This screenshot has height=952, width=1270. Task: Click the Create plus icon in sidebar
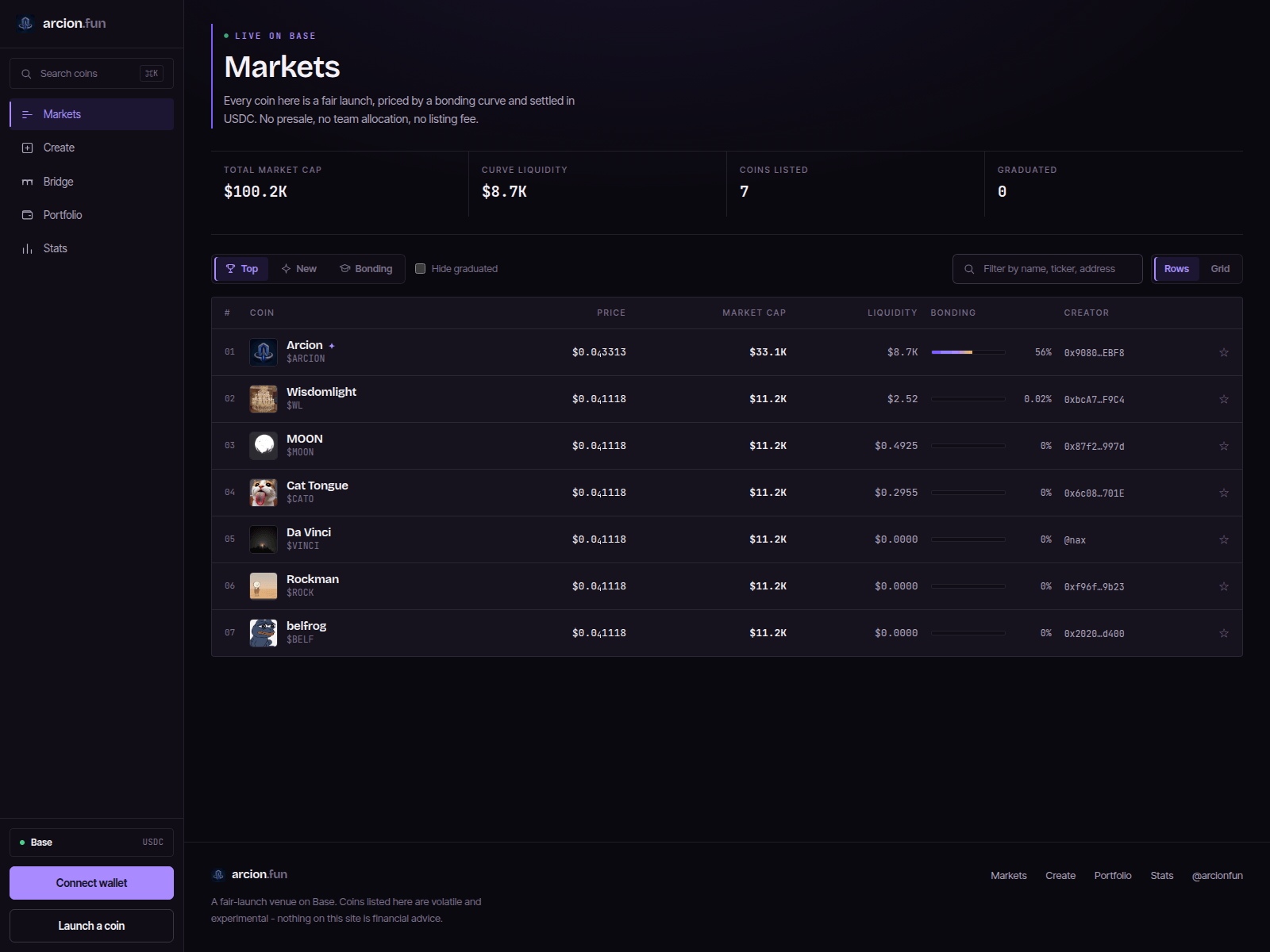pyautogui.click(x=27, y=148)
